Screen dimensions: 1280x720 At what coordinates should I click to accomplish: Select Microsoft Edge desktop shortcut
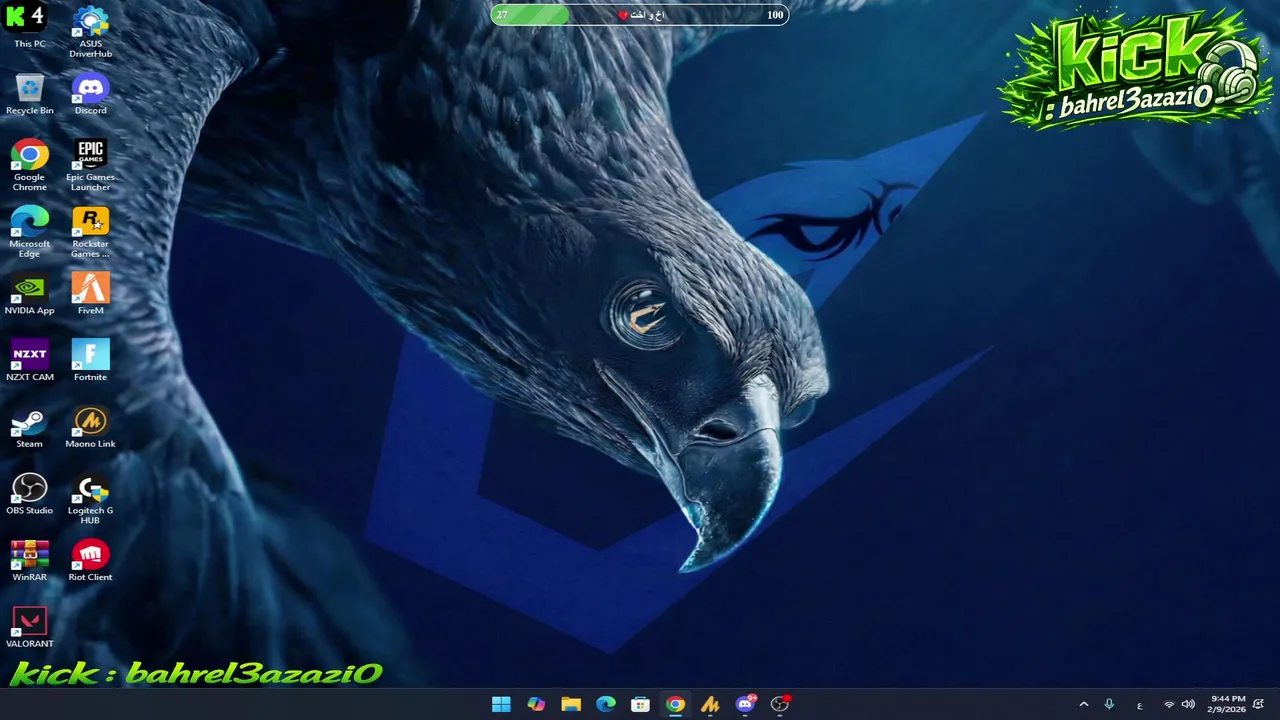click(29, 232)
